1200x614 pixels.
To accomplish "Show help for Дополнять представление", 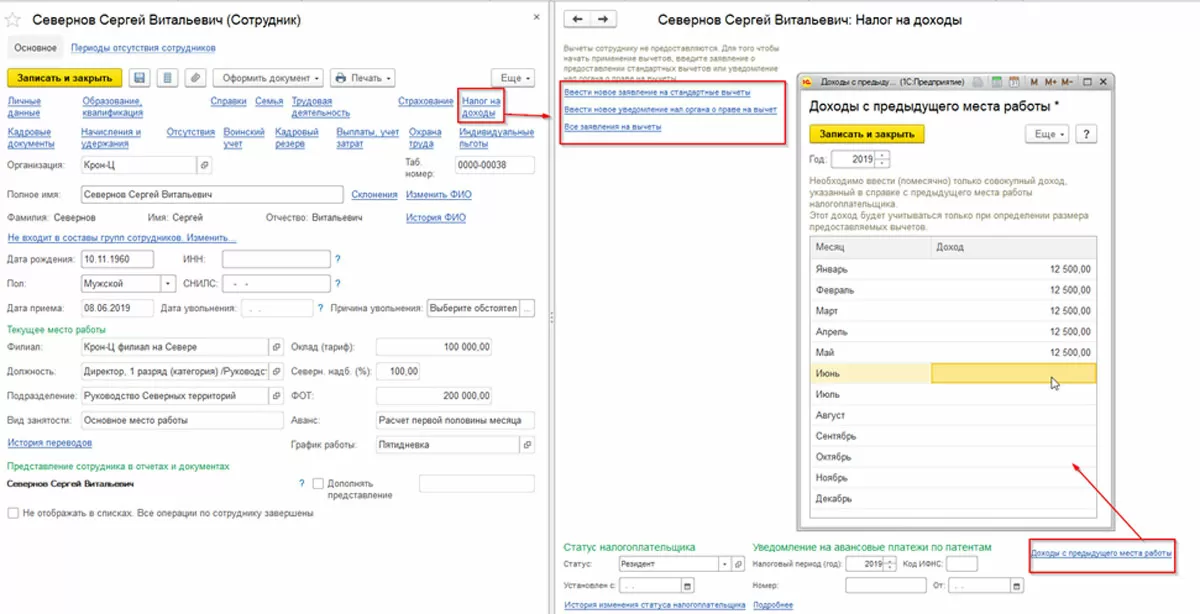I will click(300, 484).
